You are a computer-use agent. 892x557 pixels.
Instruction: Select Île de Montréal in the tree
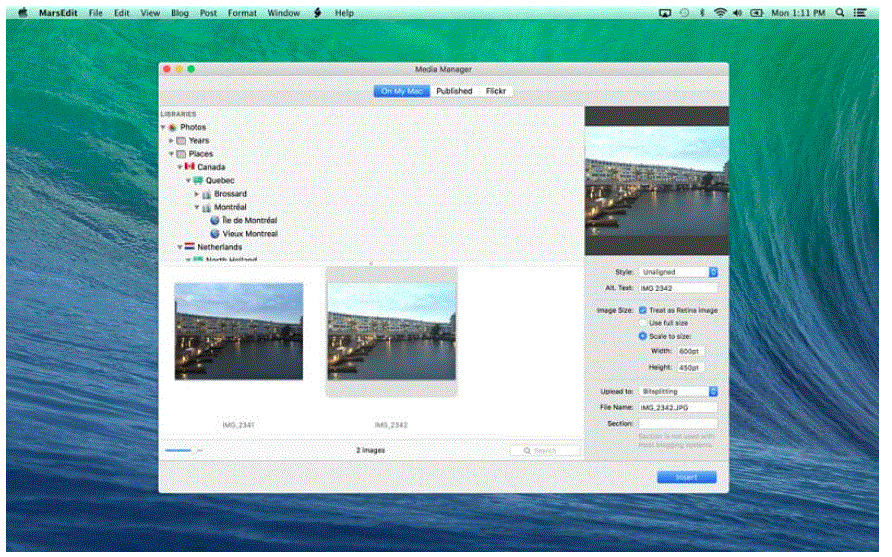click(250, 220)
